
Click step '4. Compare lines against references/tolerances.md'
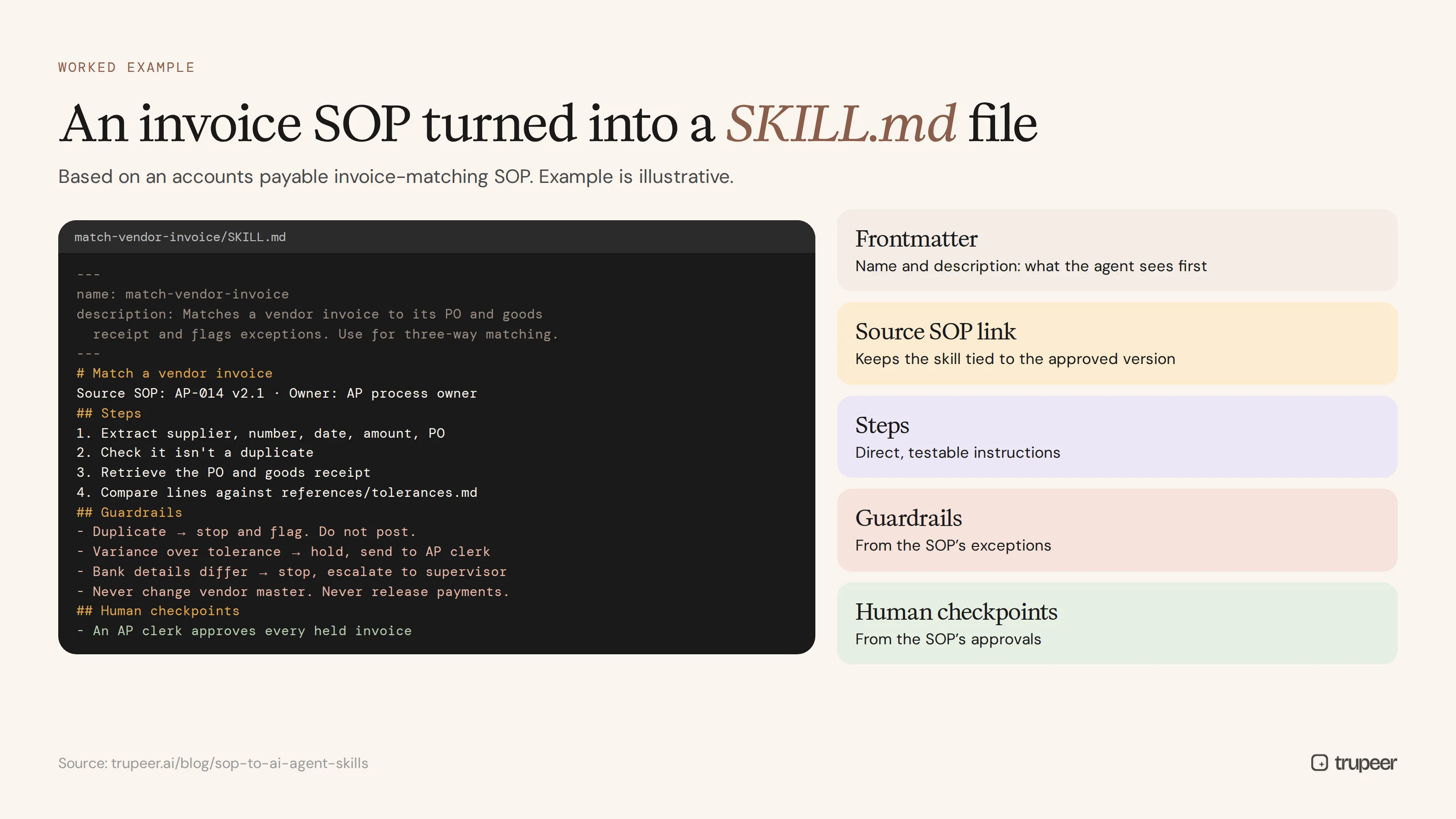(276, 492)
